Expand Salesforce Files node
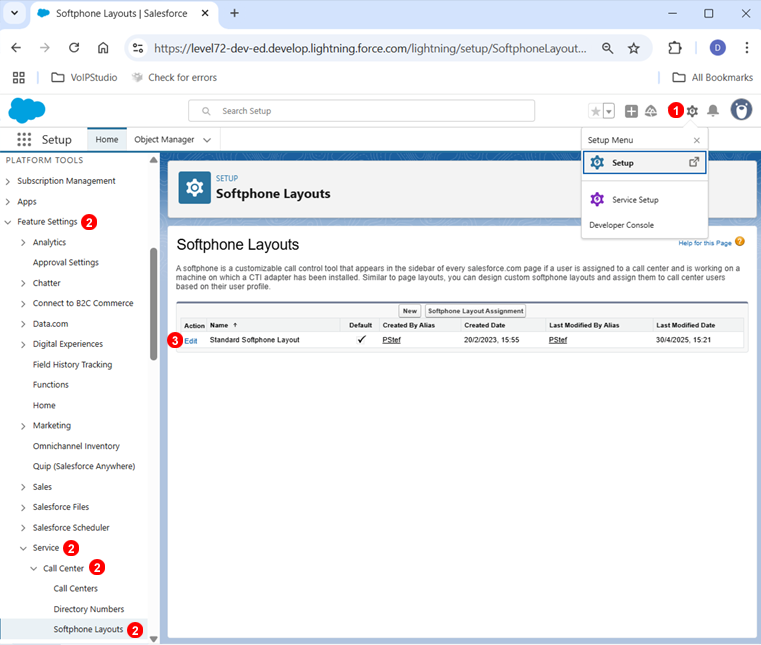 23,508
